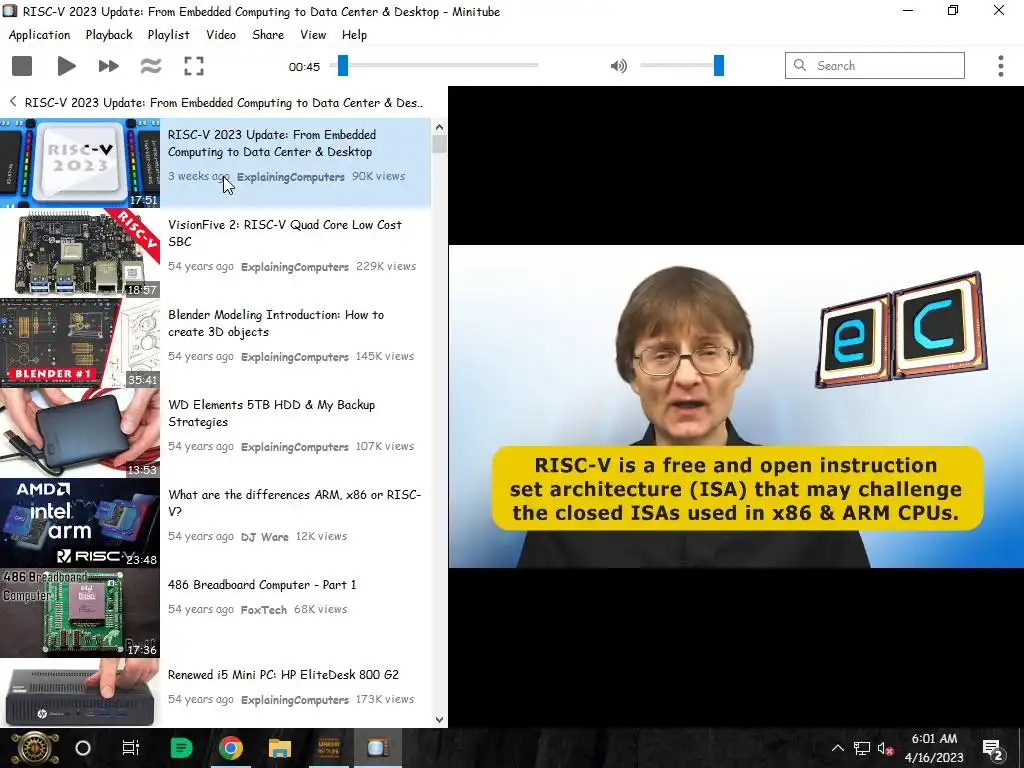The height and width of the screenshot is (768, 1024).
Task: Open the muted speaker tray icon
Action: [885, 748]
